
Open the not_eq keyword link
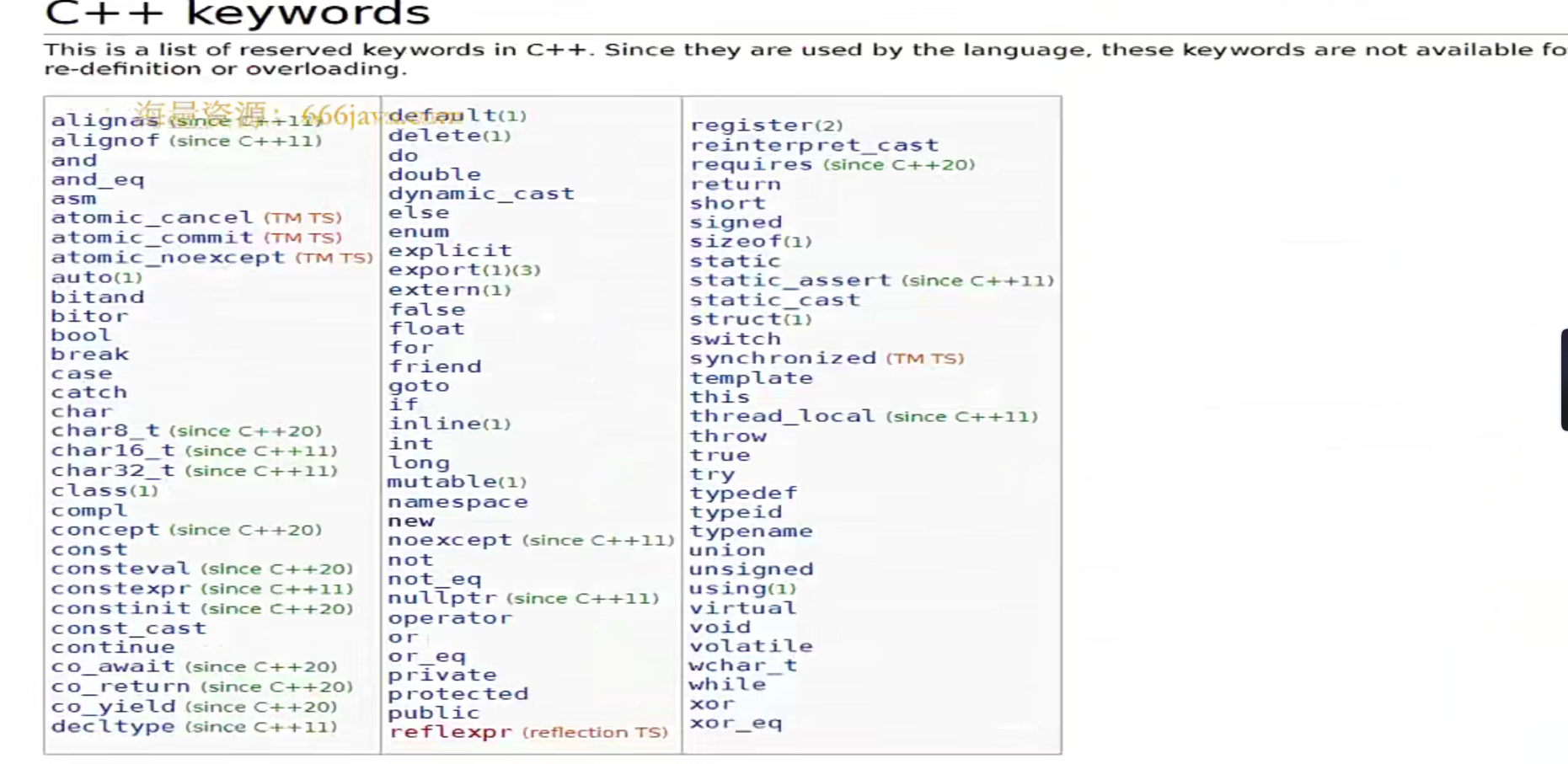pos(435,579)
